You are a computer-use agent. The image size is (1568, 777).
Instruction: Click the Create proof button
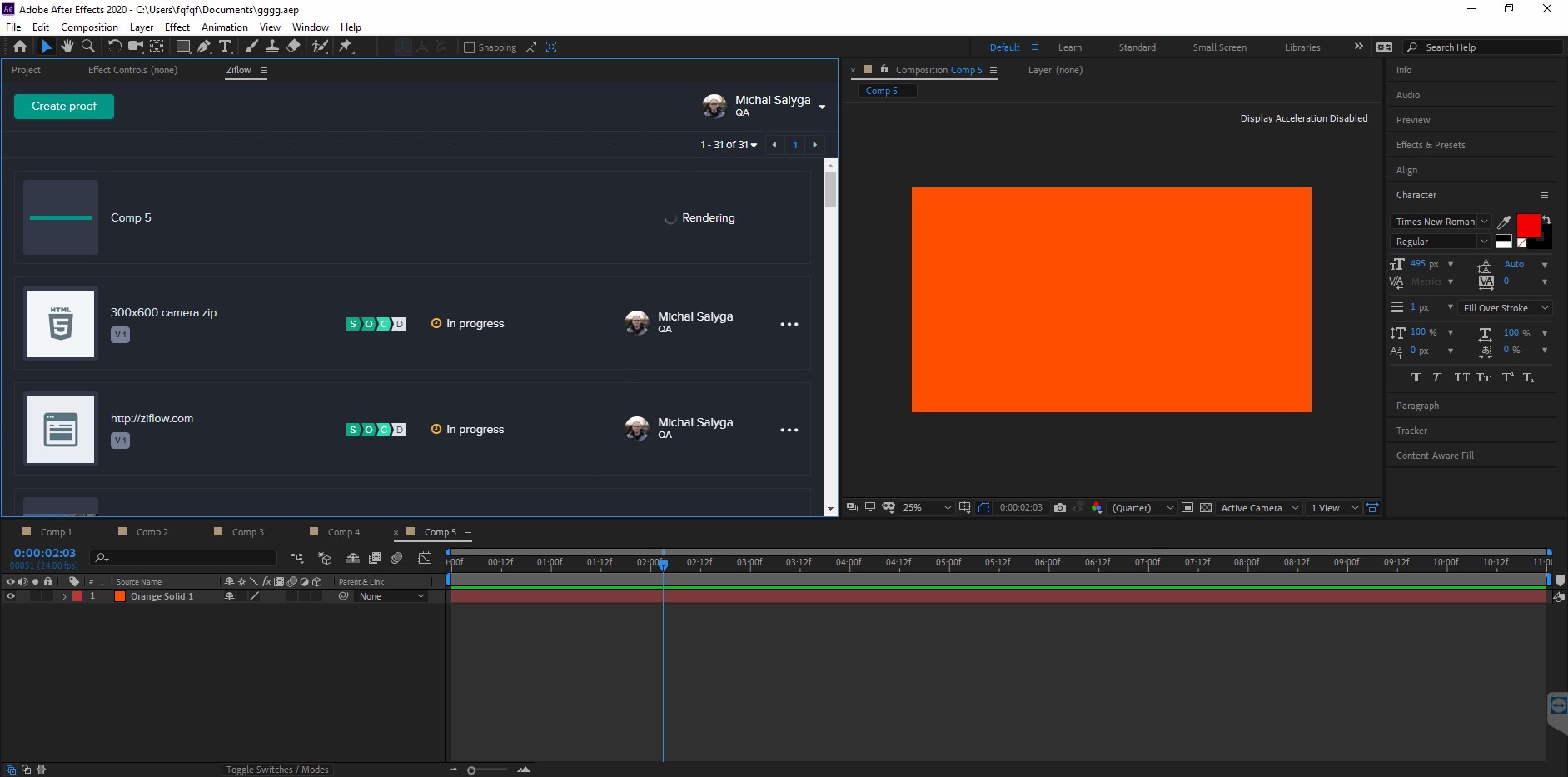64,107
